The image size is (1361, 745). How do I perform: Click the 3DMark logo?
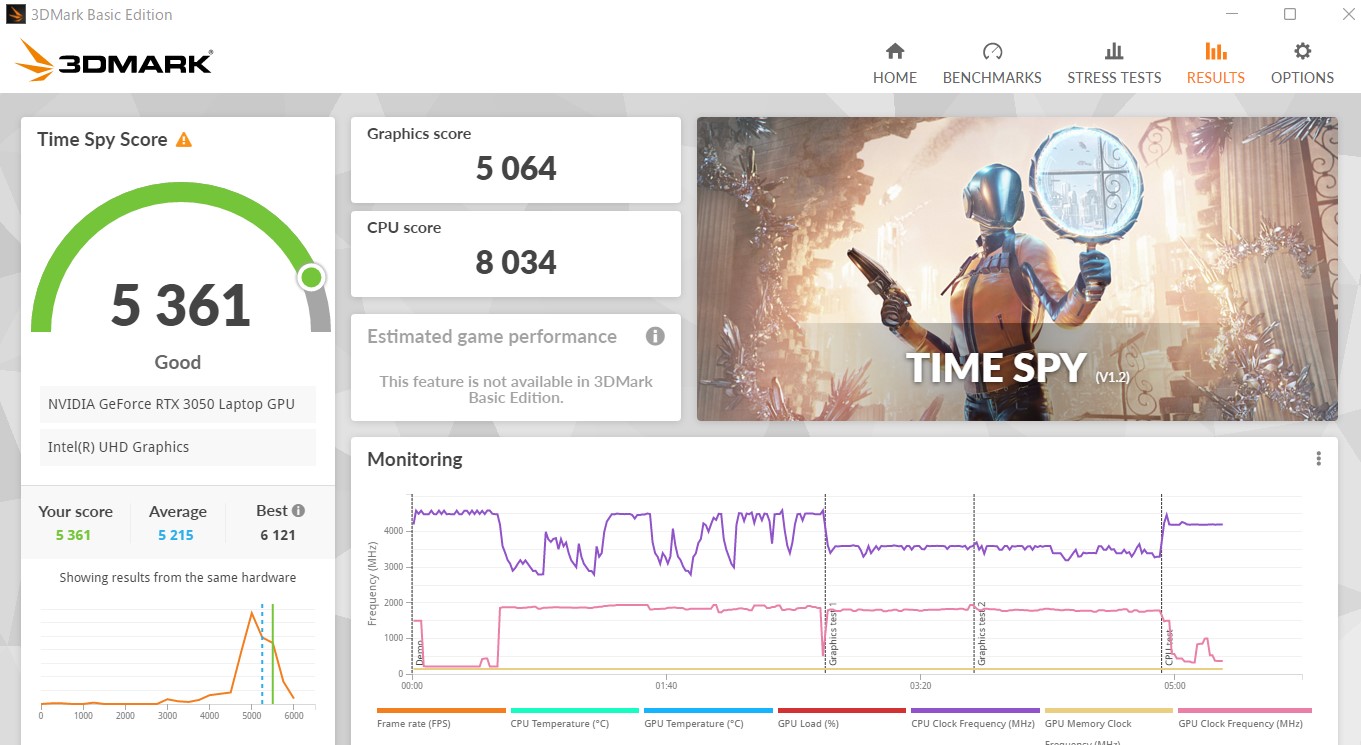tap(113, 61)
